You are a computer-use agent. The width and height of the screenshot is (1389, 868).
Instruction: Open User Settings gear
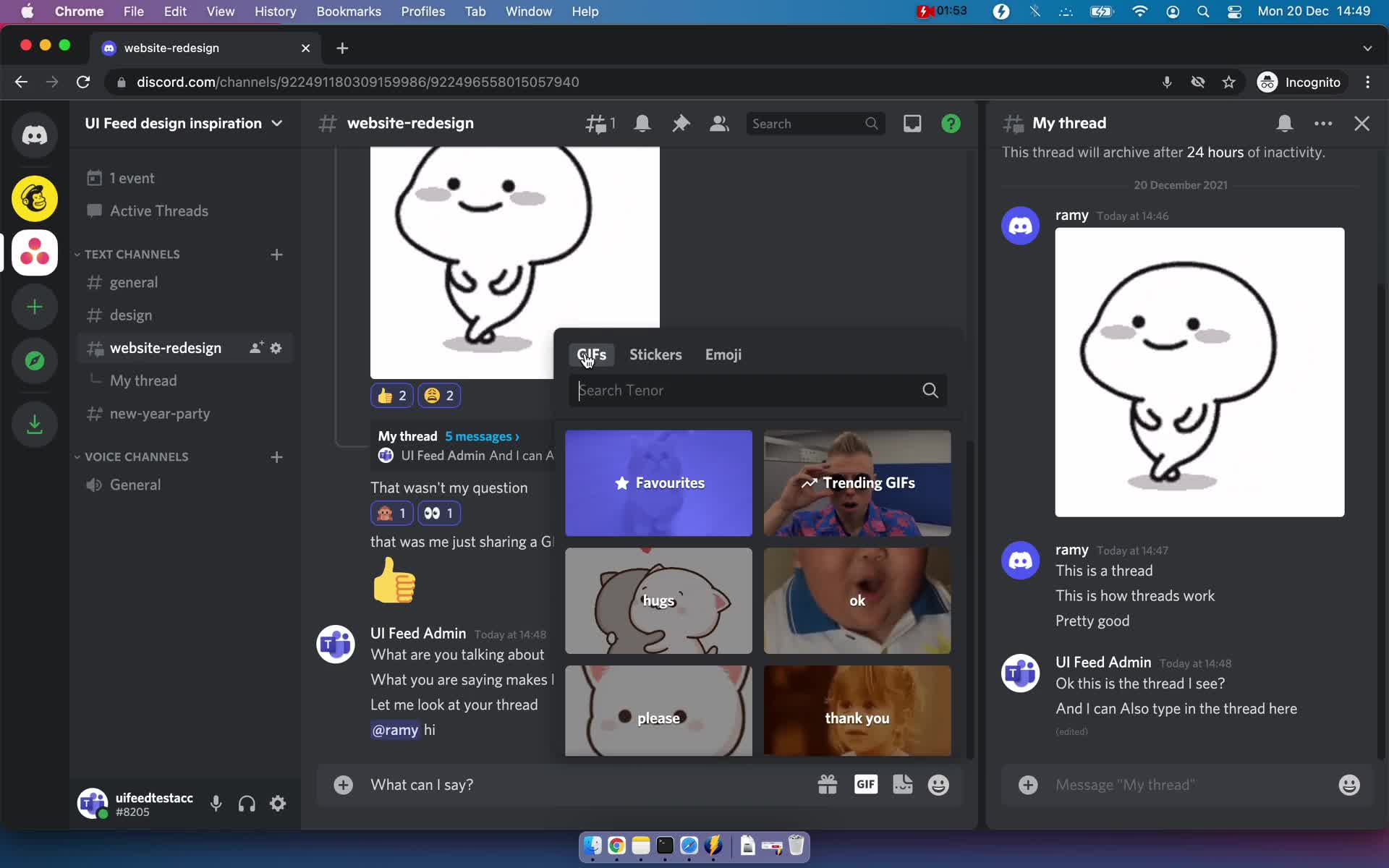tap(278, 804)
